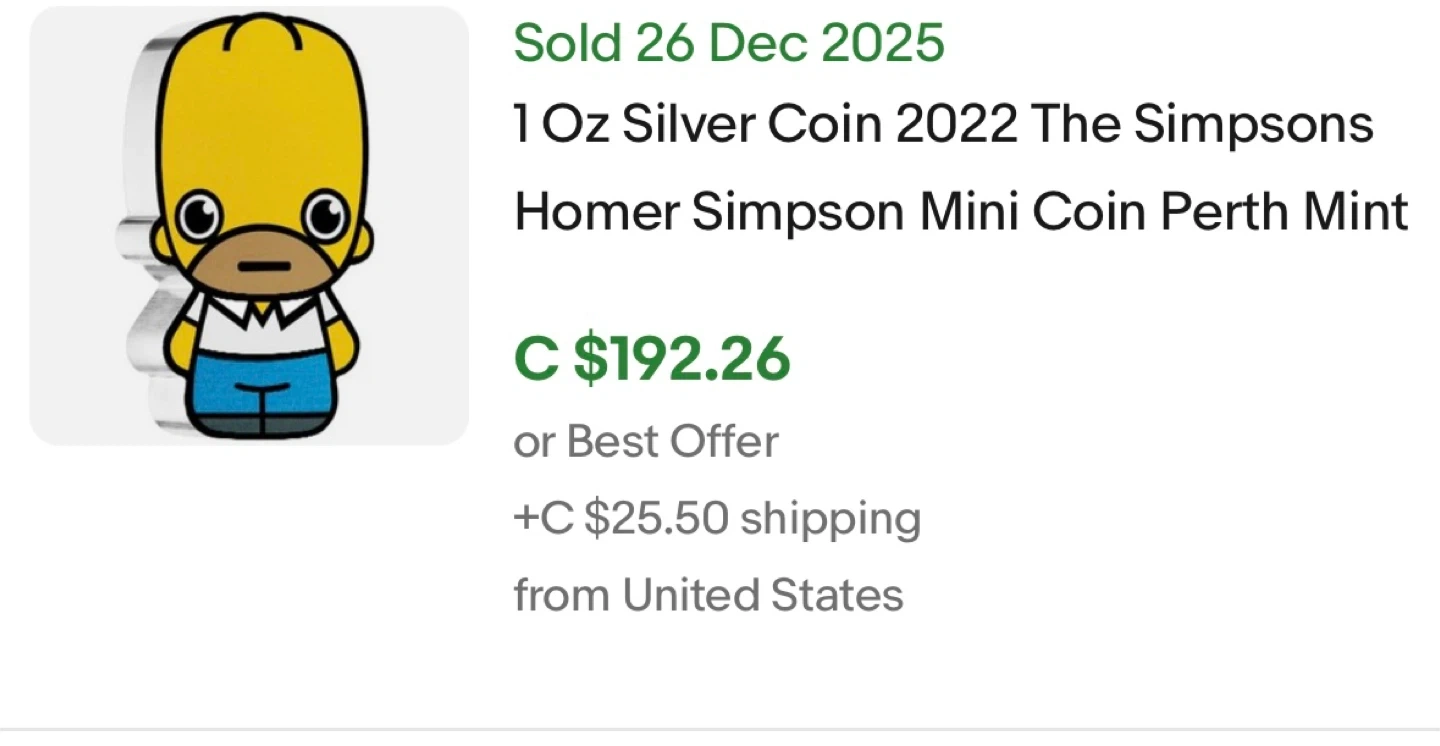1440x746 pixels.
Task: Open the Homer Simpson coin thumbnail
Action: [249, 226]
